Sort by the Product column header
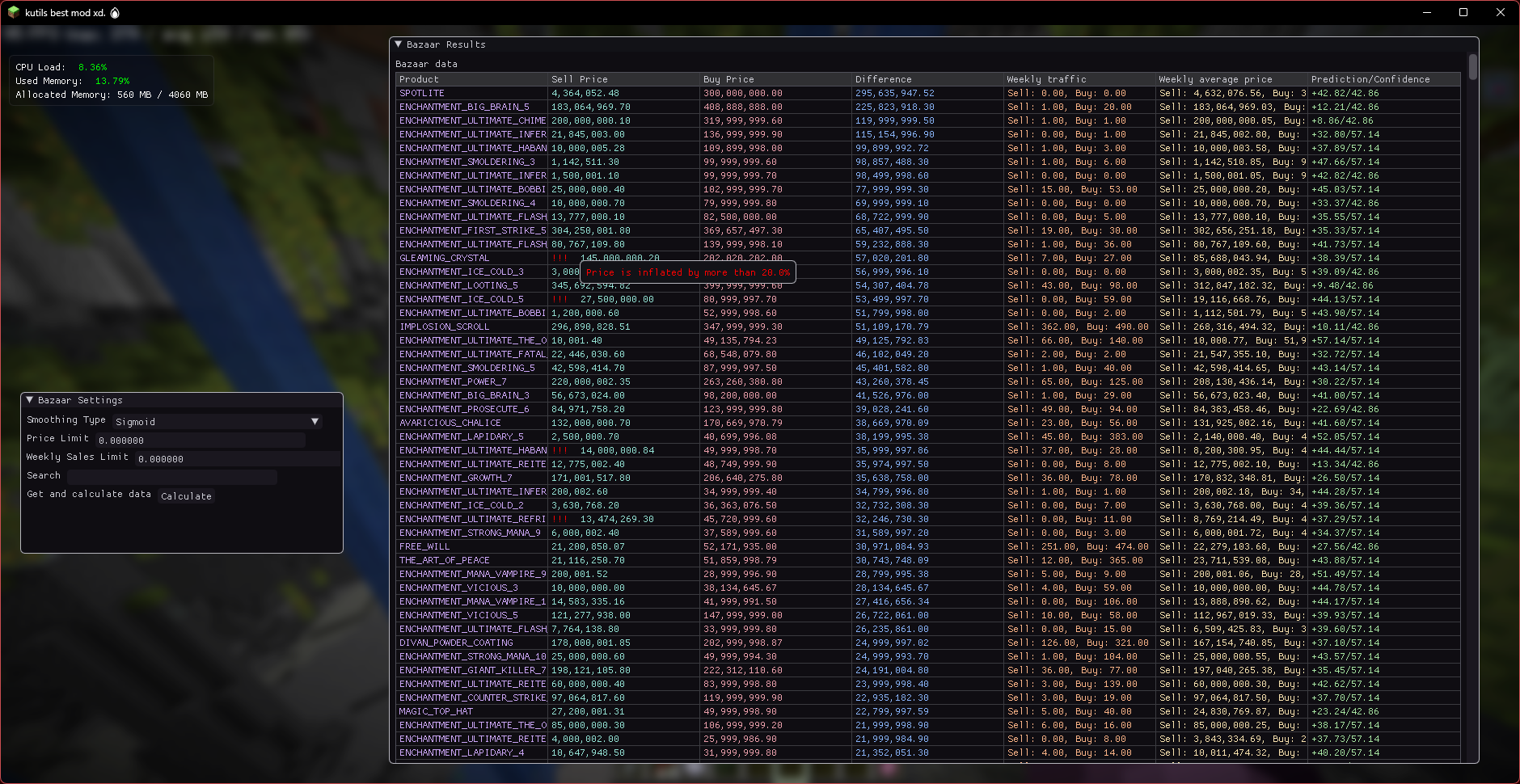The image size is (1520, 784). tap(419, 79)
